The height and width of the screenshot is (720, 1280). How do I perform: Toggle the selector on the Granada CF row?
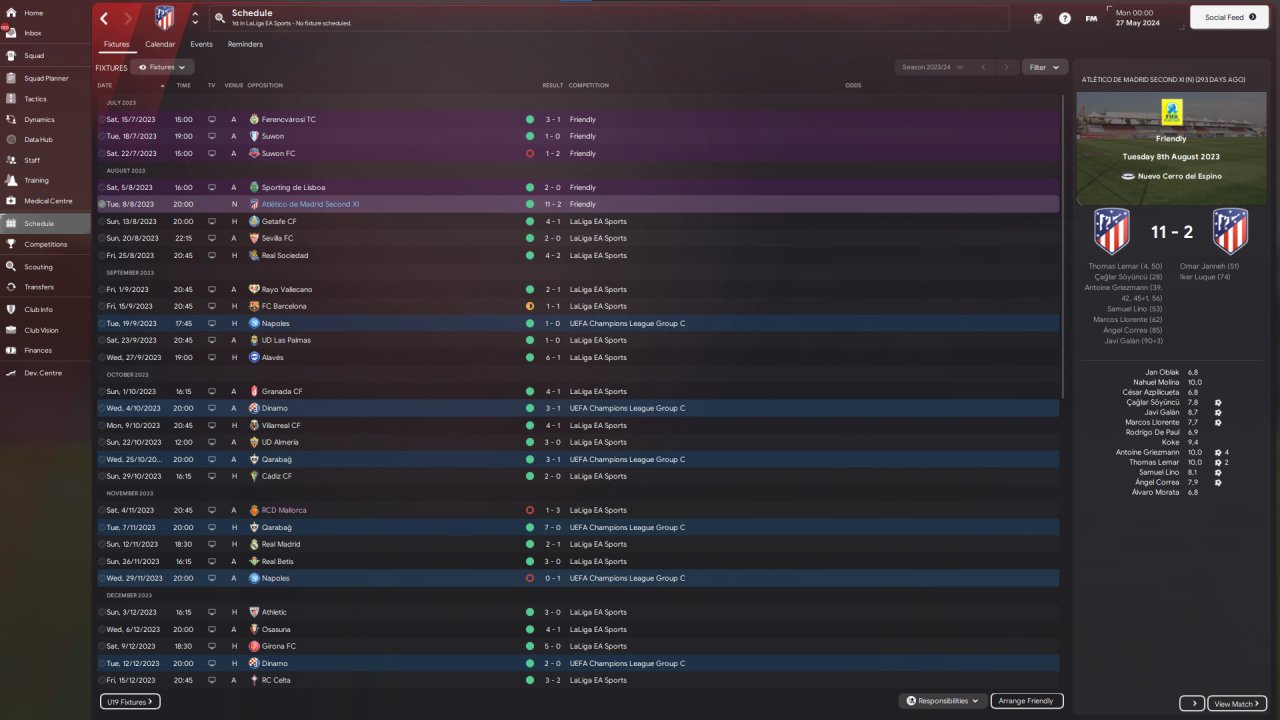[x=102, y=392]
